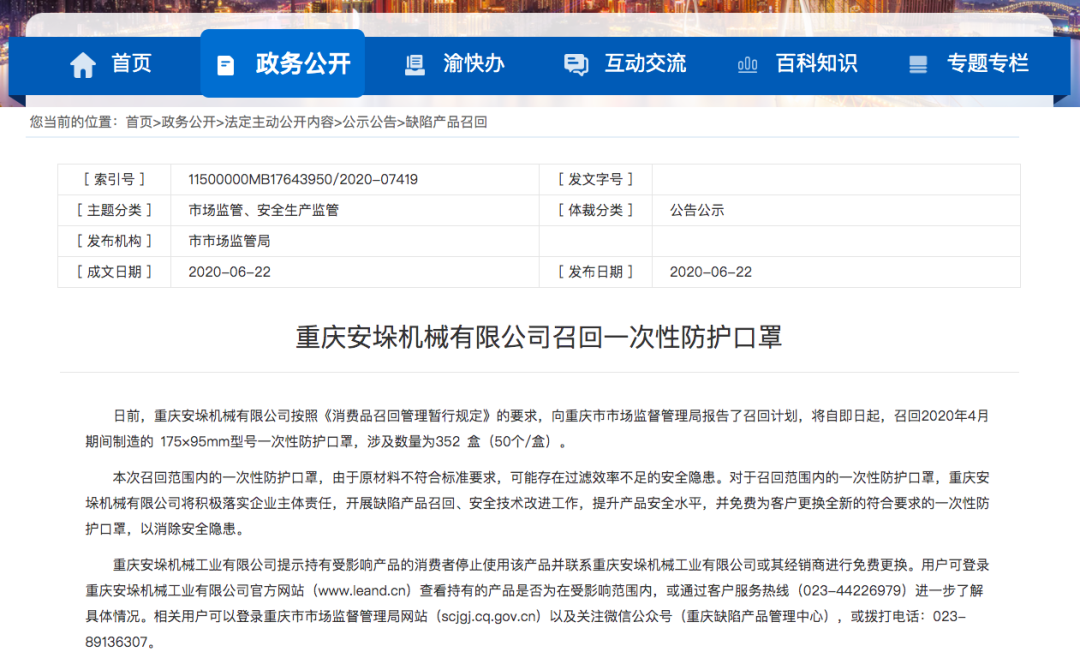Click the 《消费品召回管理暂行规定》 text
Image resolution: width=1080 pixels, height=664 pixels.
click(x=407, y=416)
